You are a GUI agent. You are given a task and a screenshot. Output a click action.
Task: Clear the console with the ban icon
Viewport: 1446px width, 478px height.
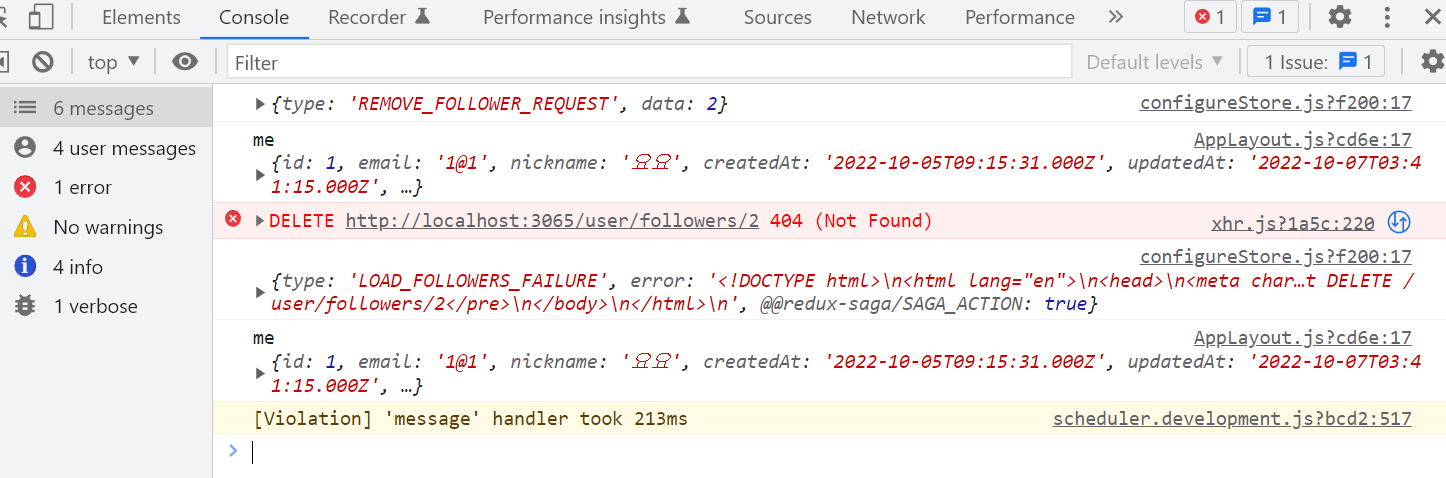pos(42,62)
